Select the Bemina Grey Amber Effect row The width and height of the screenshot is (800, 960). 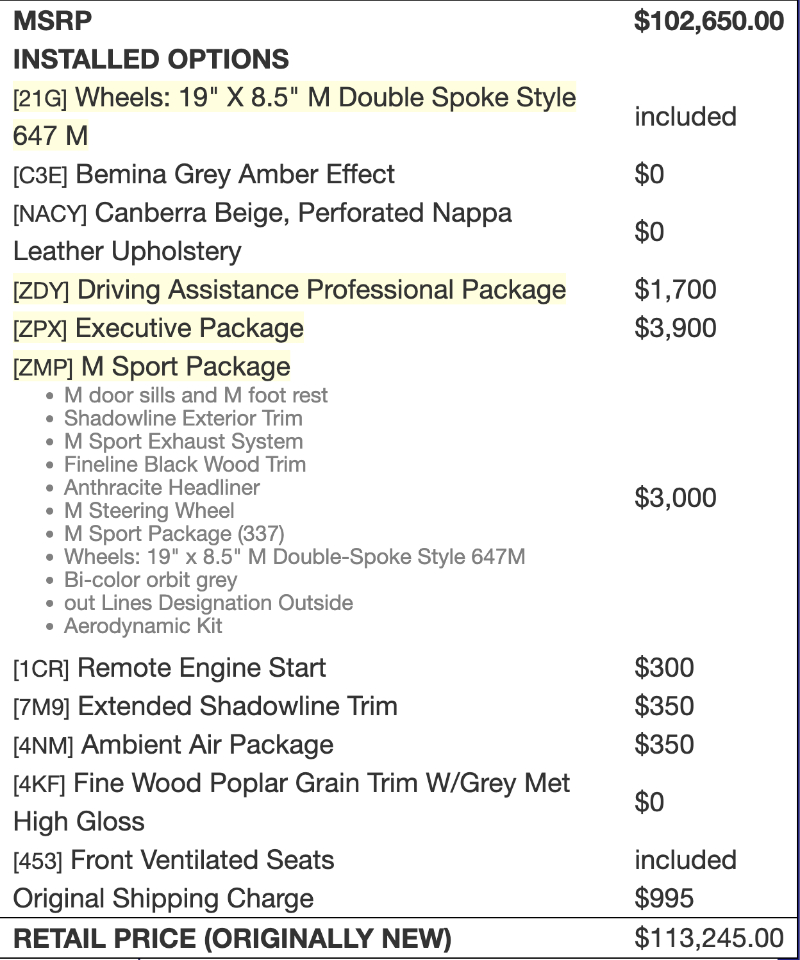tap(235, 175)
